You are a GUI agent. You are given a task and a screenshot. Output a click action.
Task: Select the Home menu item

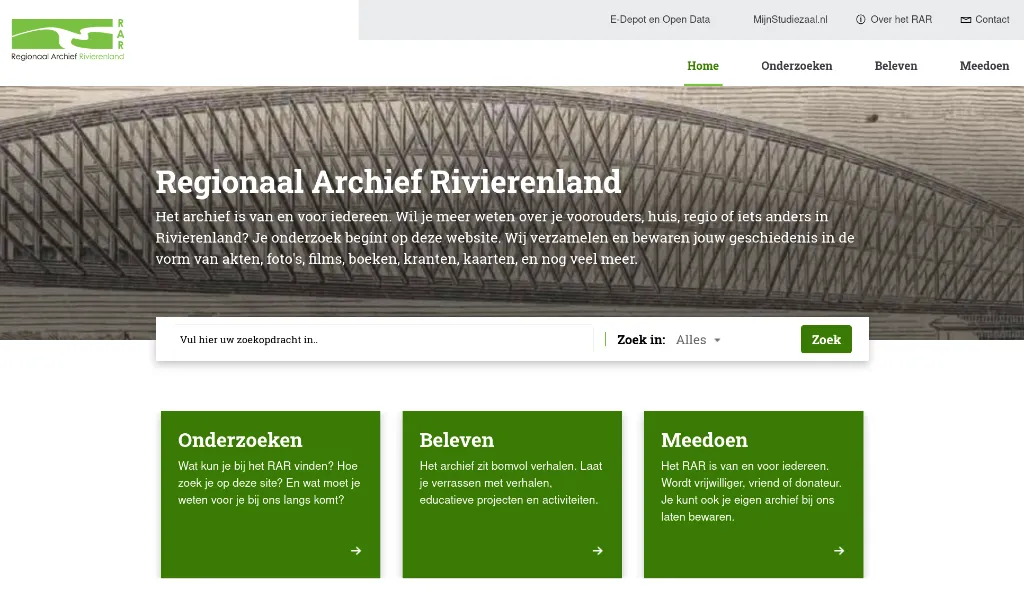[703, 66]
